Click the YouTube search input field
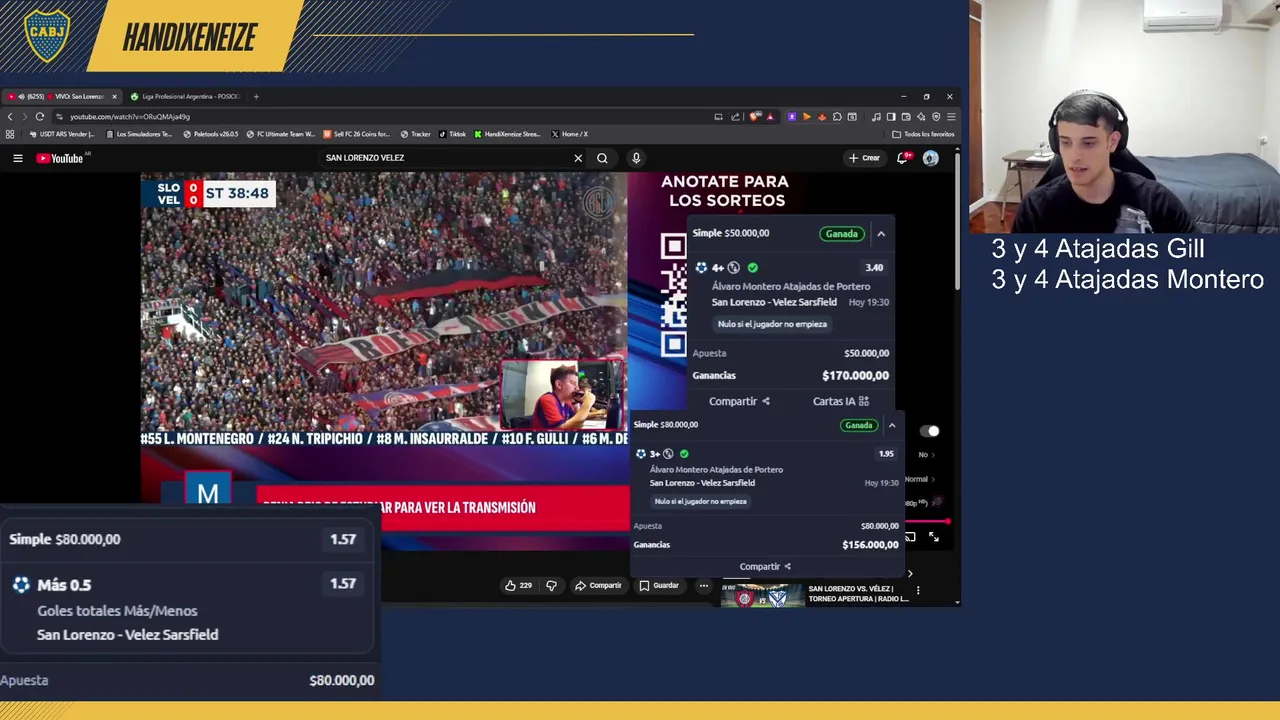The height and width of the screenshot is (720, 1280). [x=445, y=158]
